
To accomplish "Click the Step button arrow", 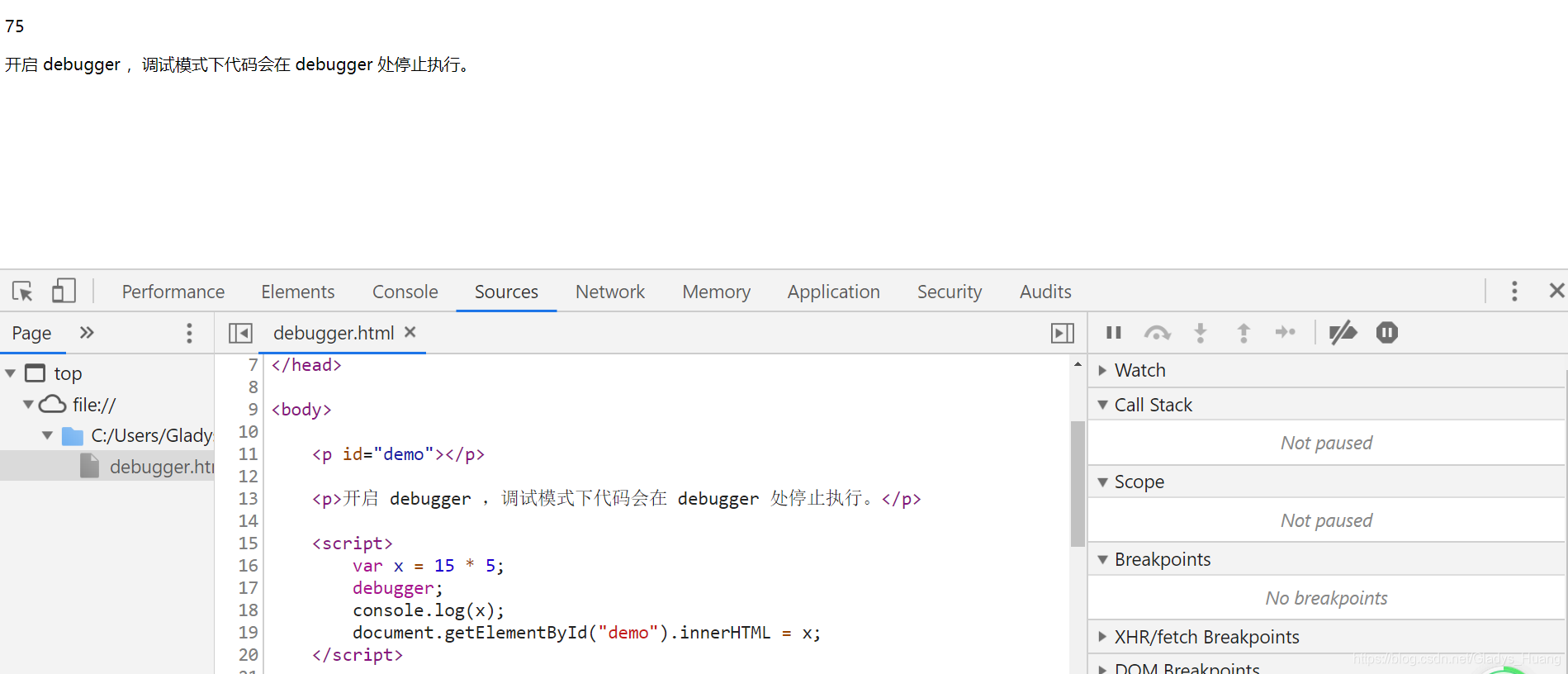I will [x=1286, y=332].
